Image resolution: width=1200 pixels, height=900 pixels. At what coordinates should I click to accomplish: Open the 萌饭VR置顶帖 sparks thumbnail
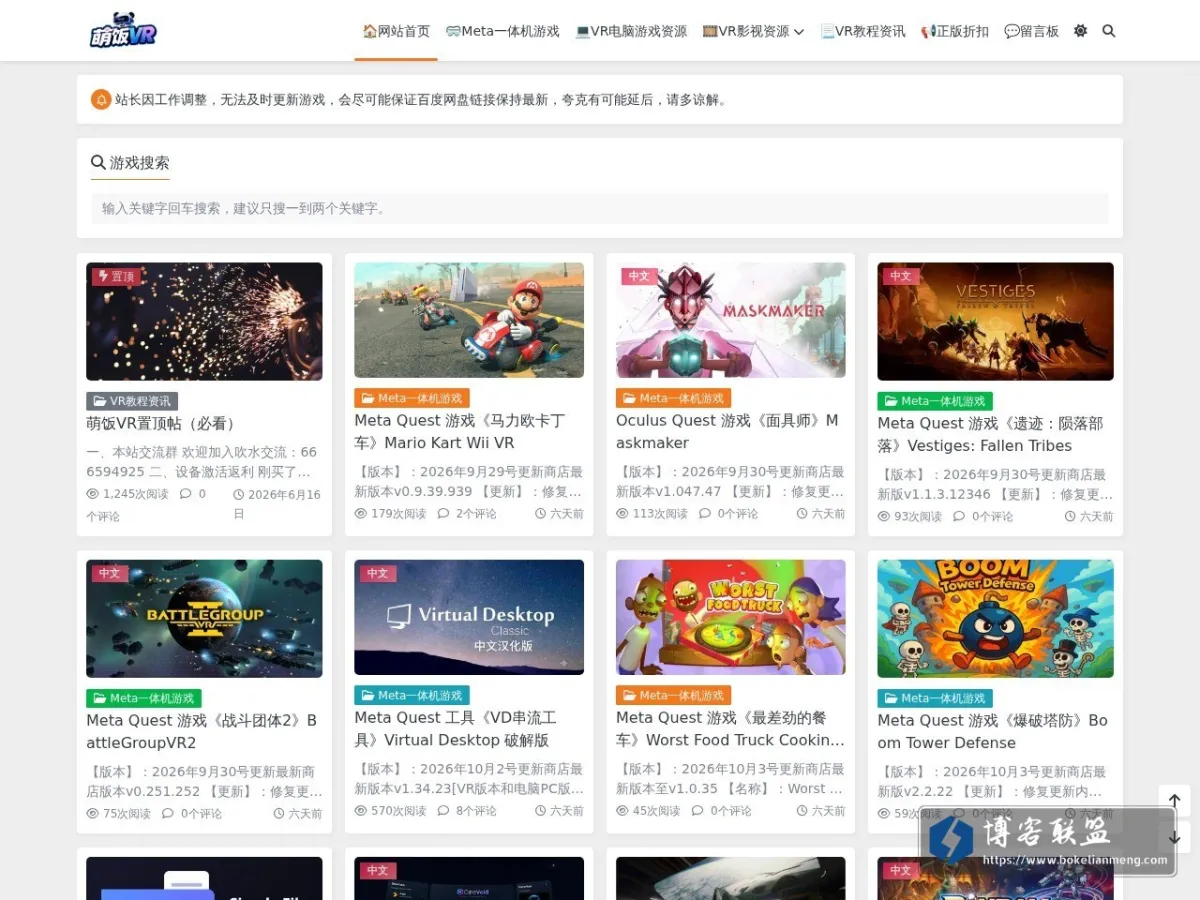pyautogui.click(x=204, y=321)
